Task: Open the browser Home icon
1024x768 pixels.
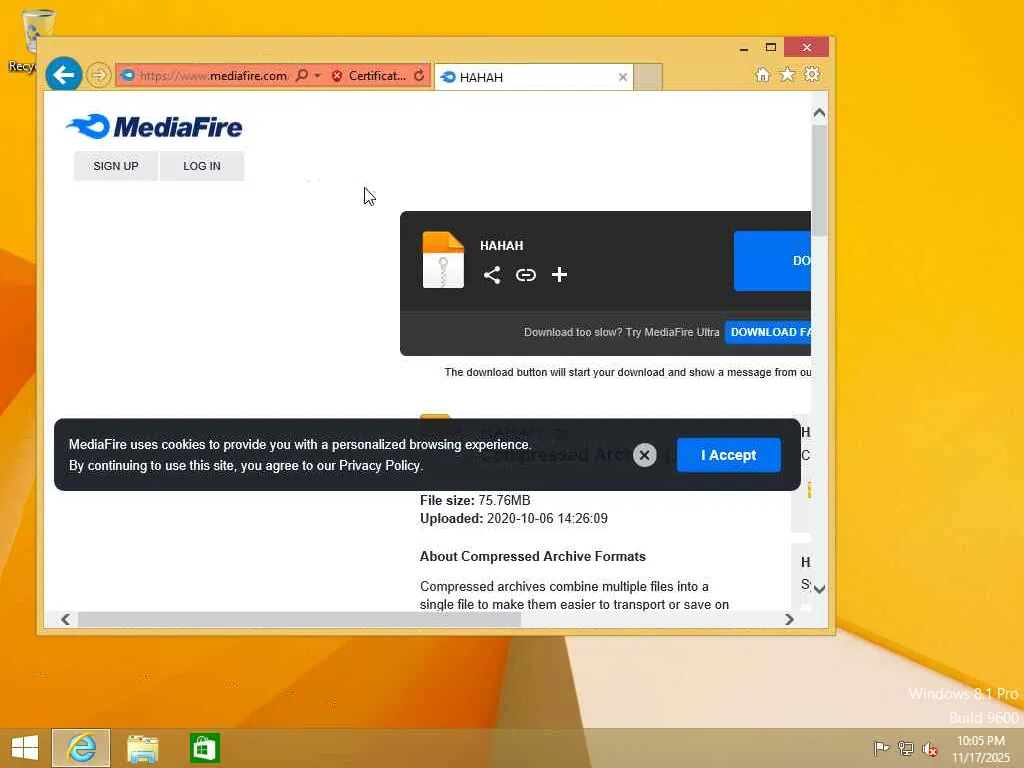Action: 762,74
